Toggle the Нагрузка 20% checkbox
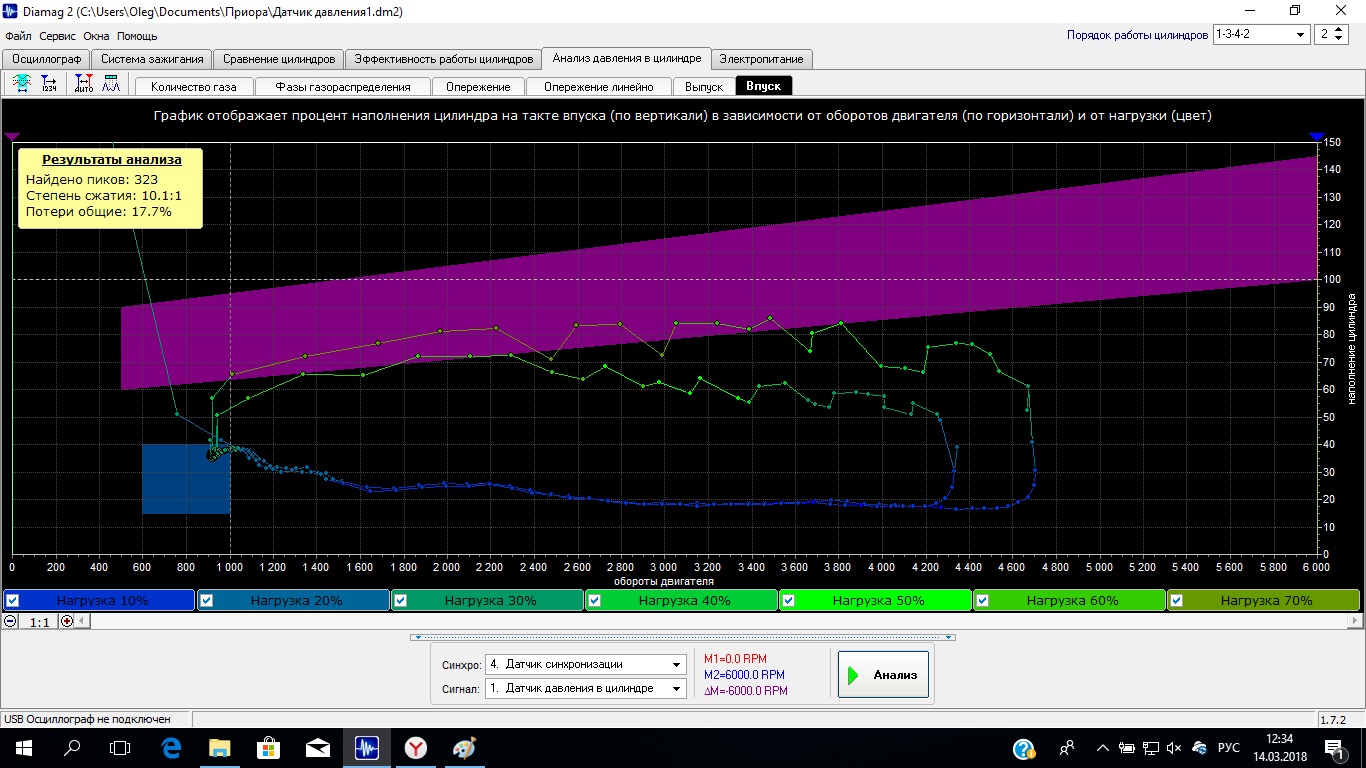This screenshot has height=768, width=1366. point(206,600)
